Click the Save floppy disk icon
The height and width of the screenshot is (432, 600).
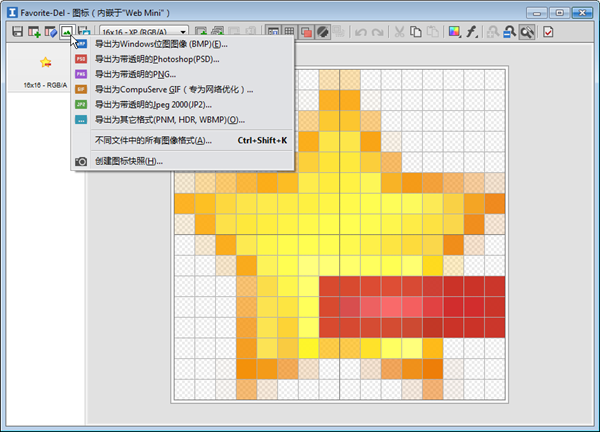[x=17, y=32]
